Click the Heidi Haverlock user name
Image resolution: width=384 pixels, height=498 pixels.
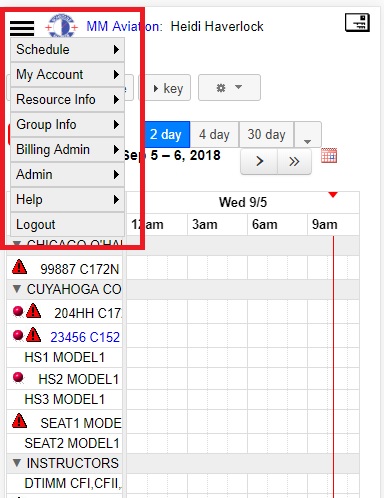217,26
